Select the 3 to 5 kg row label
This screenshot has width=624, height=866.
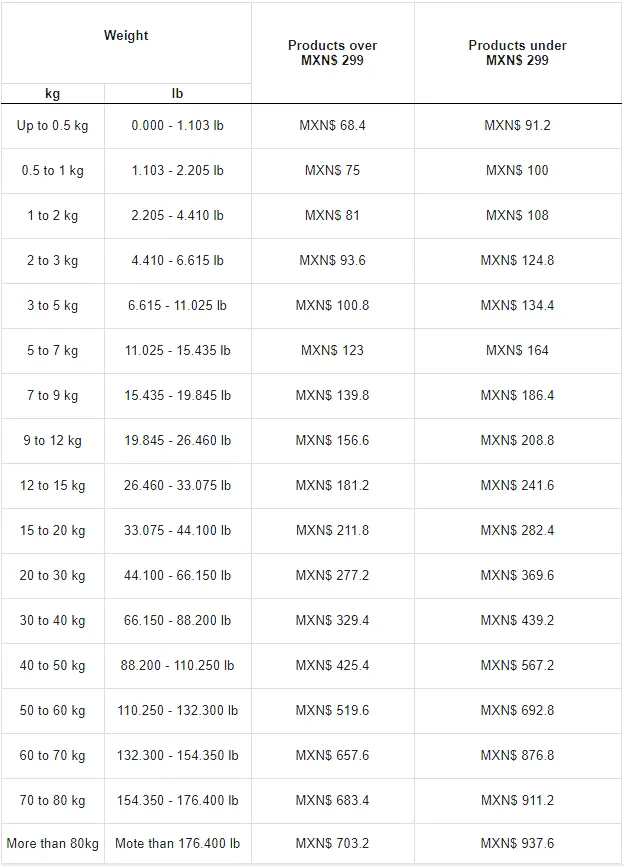[x=52, y=305]
